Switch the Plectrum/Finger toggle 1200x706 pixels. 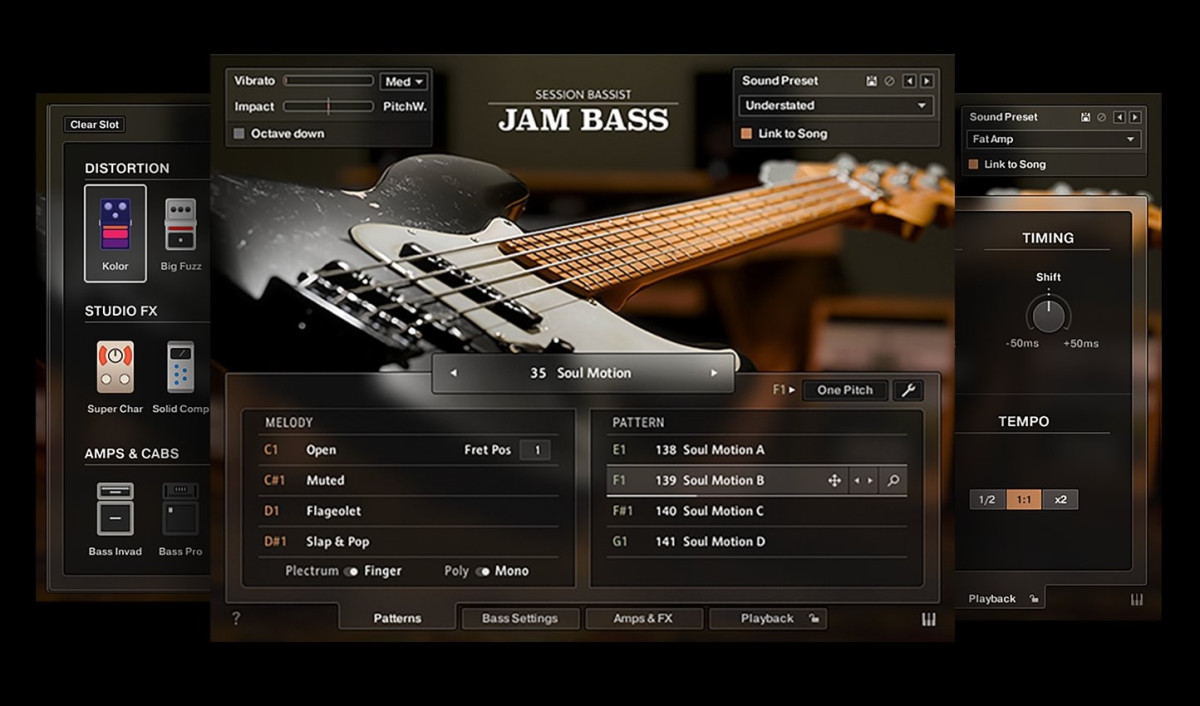[x=351, y=572]
